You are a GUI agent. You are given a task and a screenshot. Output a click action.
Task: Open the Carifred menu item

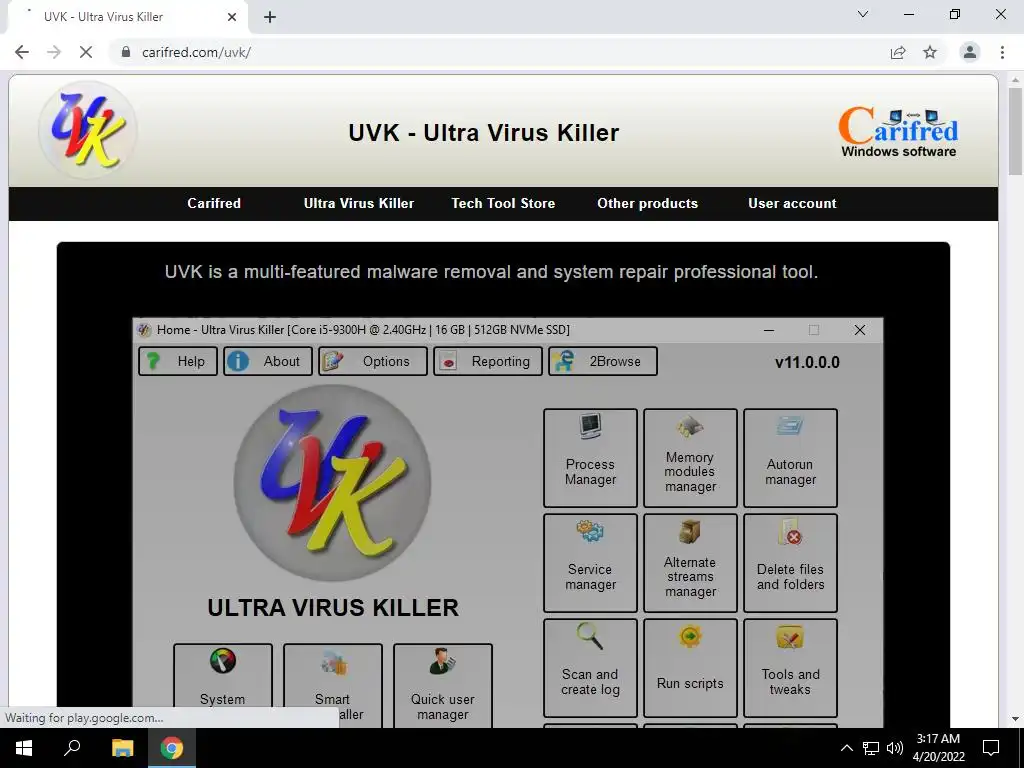(x=214, y=203)
